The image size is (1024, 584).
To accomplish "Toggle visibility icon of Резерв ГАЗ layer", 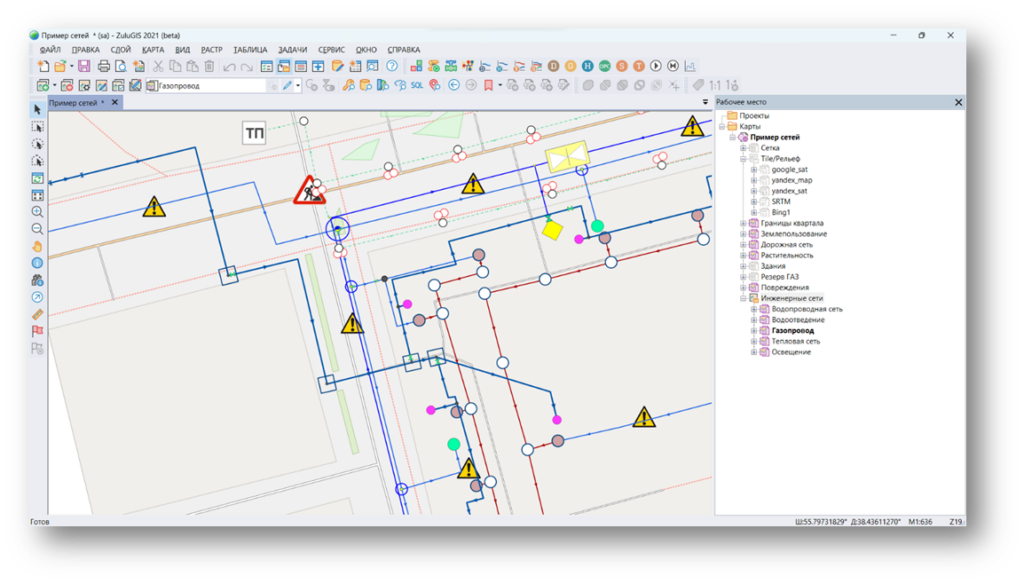I will 753,277.
